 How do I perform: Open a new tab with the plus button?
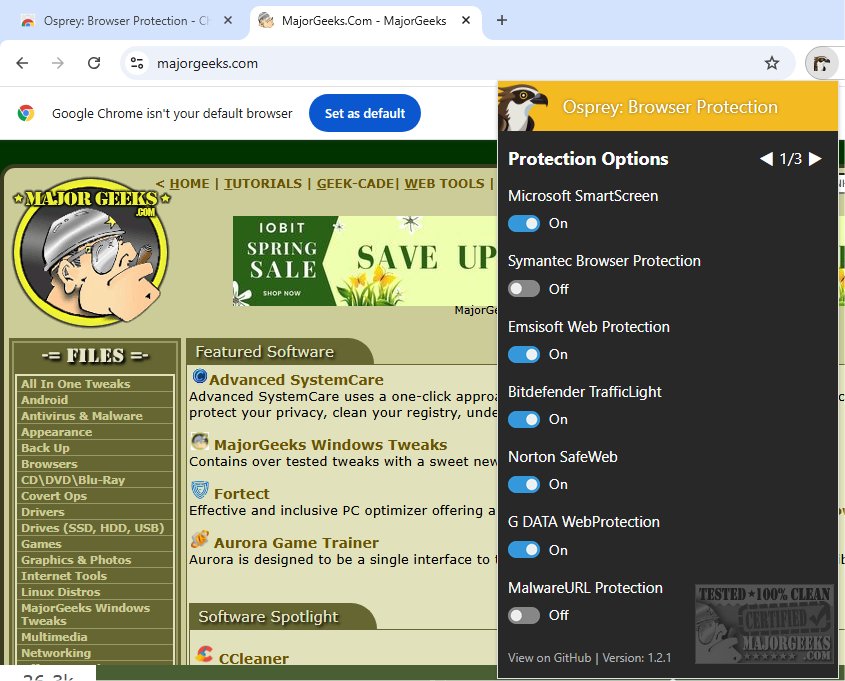tap(502, 20)
